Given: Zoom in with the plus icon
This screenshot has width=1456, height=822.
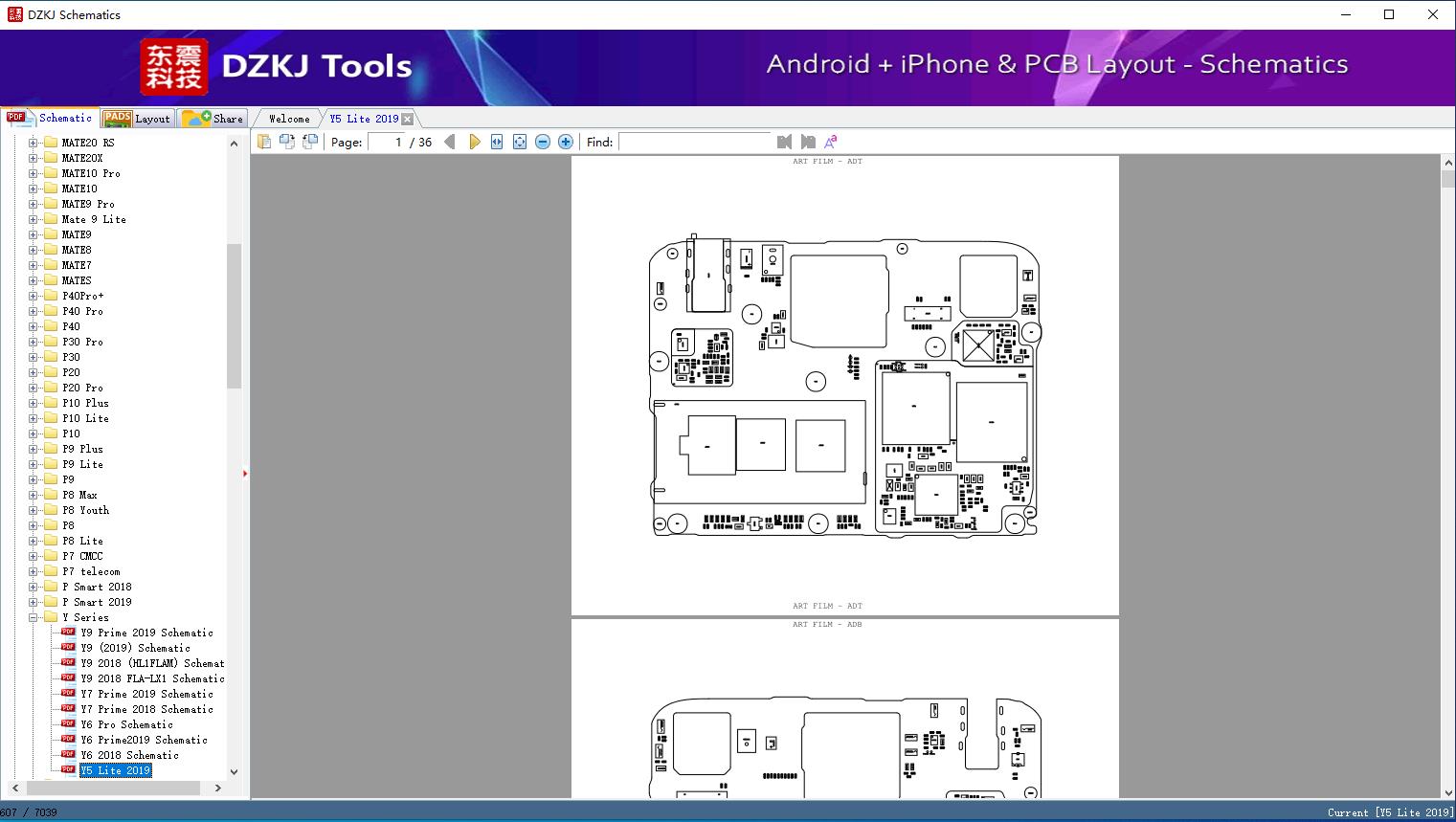Looking at the screenshot, I should click(566, 142).
